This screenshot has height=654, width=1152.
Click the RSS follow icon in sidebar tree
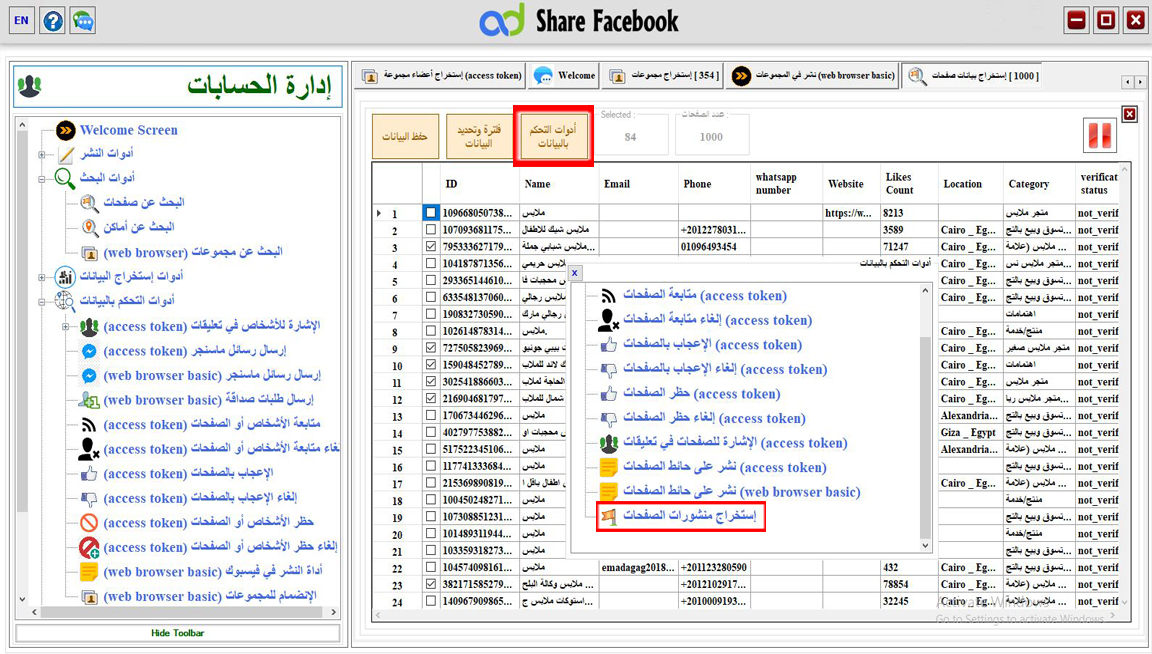[x=89, y=425]
